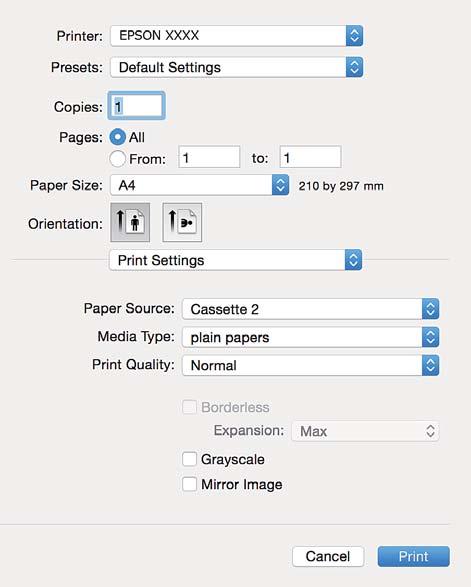
Task: Change Media Type from plain papers
Action: coord(310,337)
